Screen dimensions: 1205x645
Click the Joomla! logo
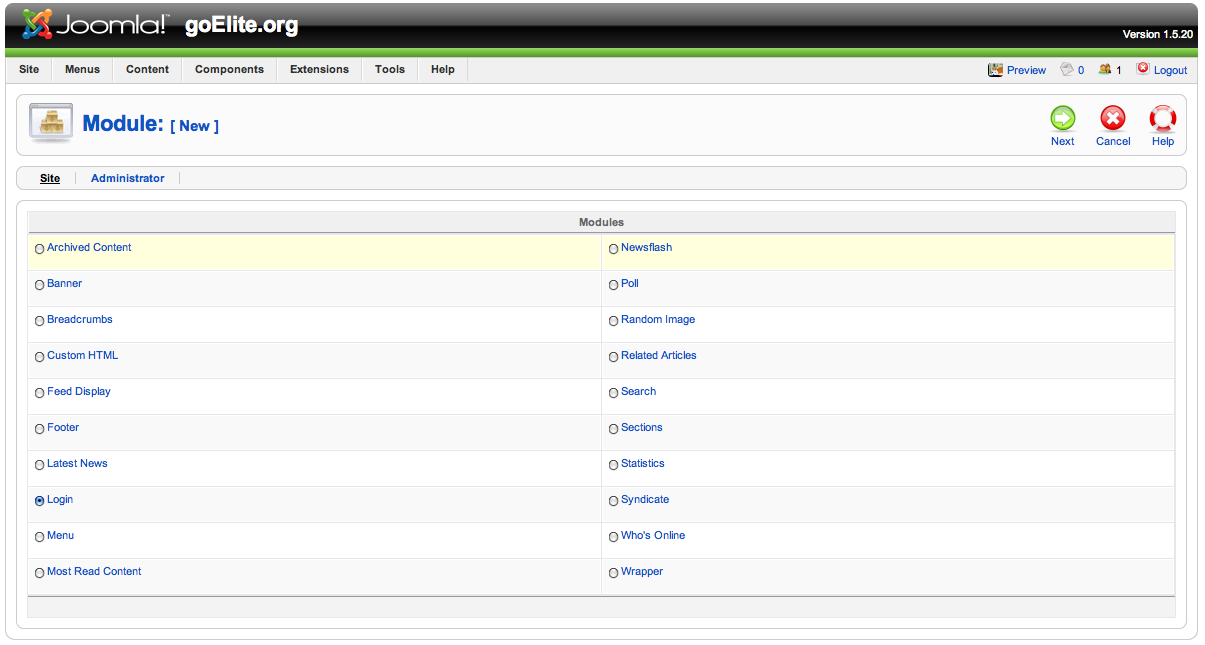(96, 25)
